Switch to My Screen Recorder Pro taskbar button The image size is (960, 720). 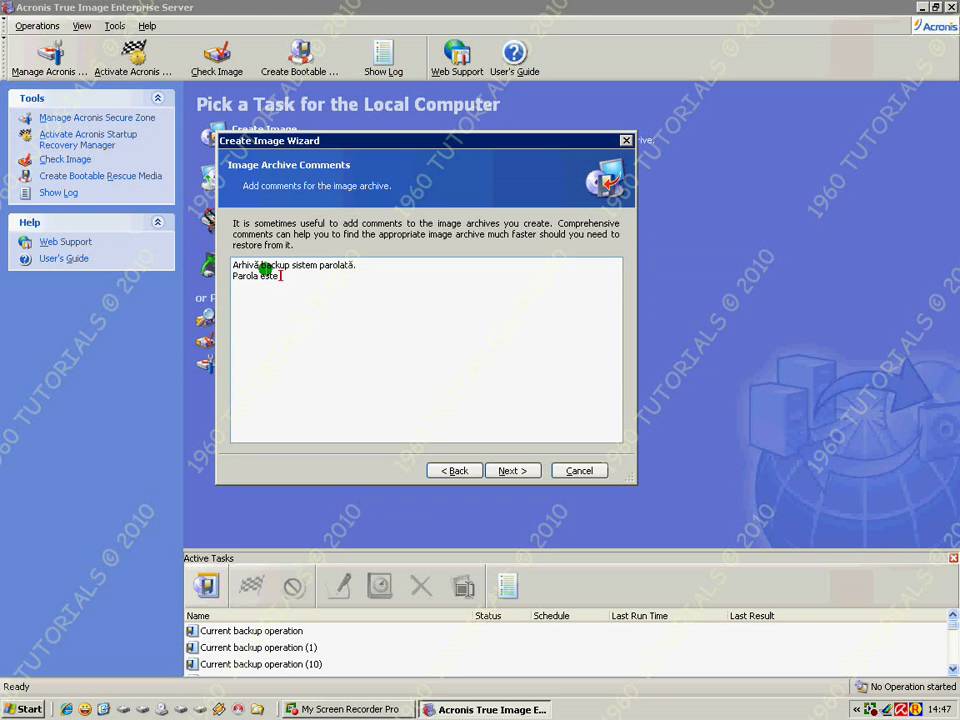348,709
